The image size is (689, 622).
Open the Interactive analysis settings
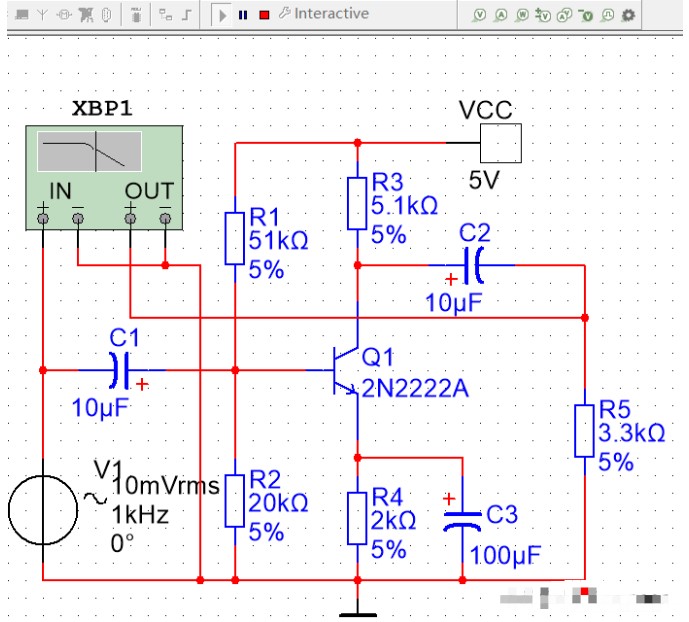[x=324, y=14]
